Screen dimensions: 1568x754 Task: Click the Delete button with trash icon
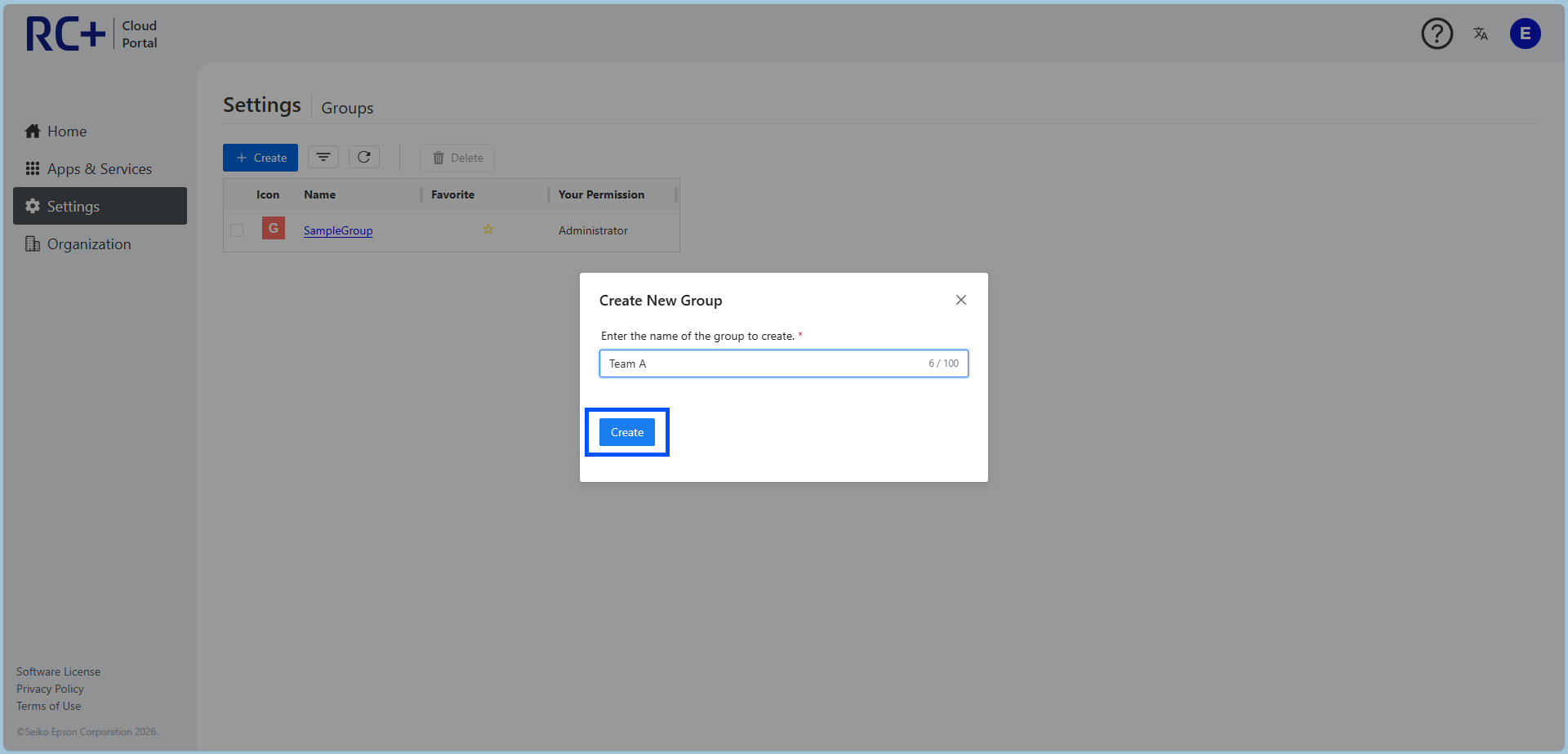457,158
